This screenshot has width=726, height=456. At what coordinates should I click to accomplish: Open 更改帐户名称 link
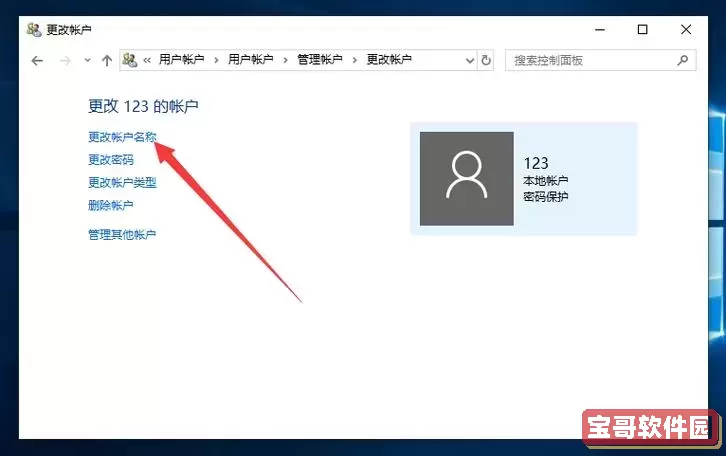[x=122, y=137]
